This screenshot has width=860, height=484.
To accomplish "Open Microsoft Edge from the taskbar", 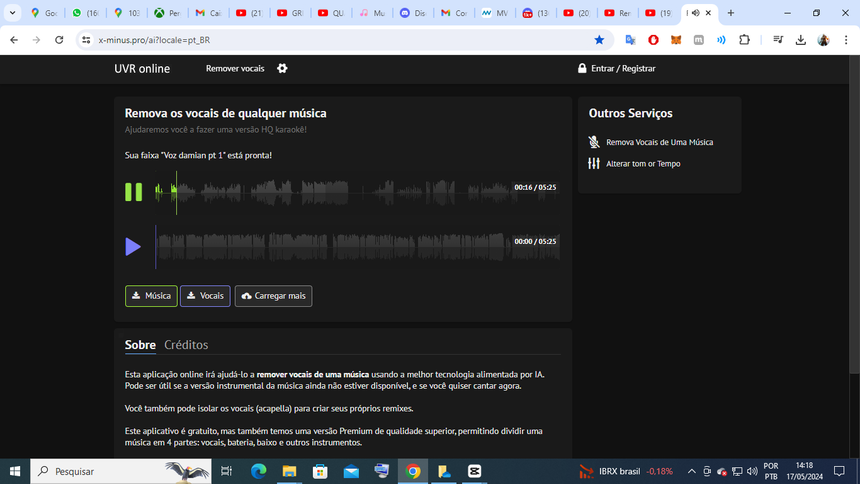I will click(x=258, y=471).
